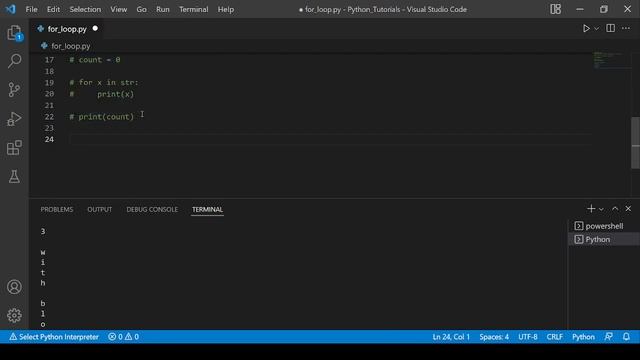Image resolution: width=640 pixels, height=360 pixels.
Task: Open errors and warnings count in status bar
Action: click(123, 337)
